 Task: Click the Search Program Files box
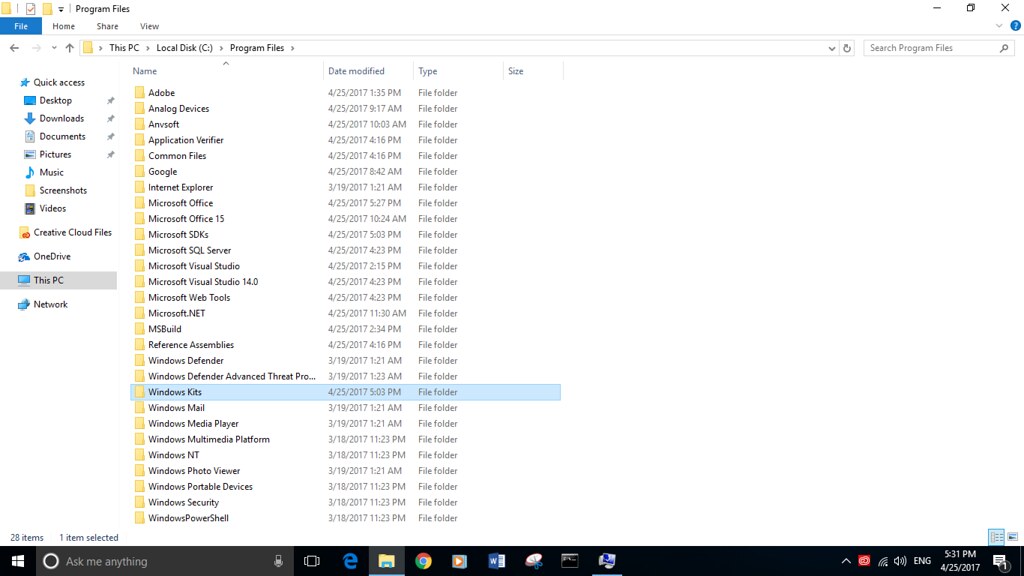coord(931,48)
